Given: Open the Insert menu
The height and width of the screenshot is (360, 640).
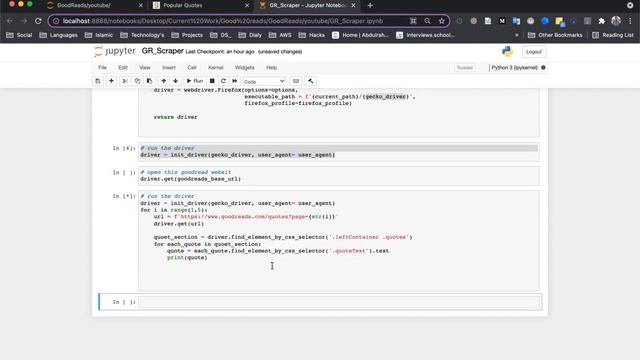Looking at the screenshot, I should (169, 67).
